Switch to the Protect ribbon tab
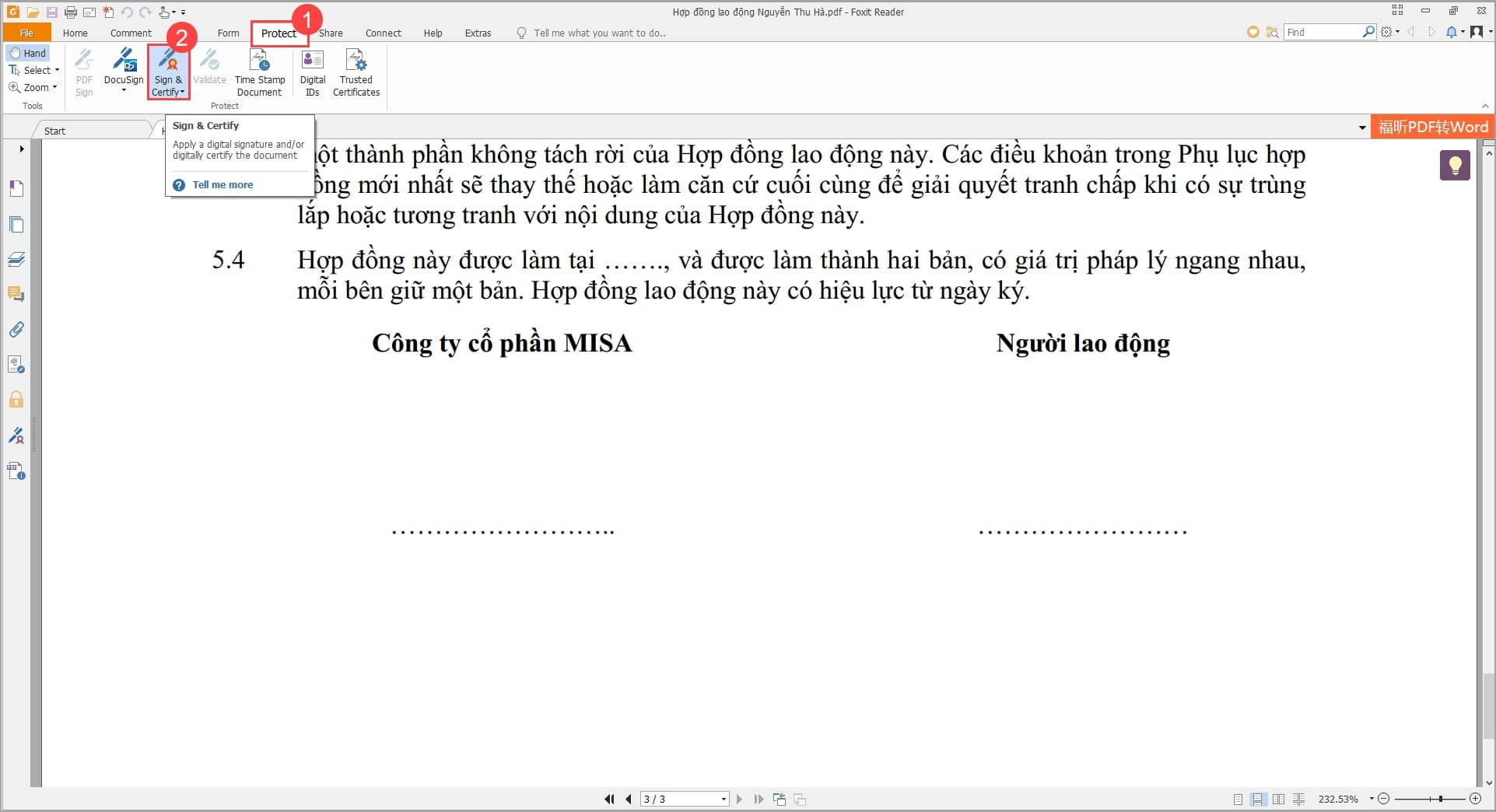This screenshot has height=812, width=1496. [x=279, y=33]
